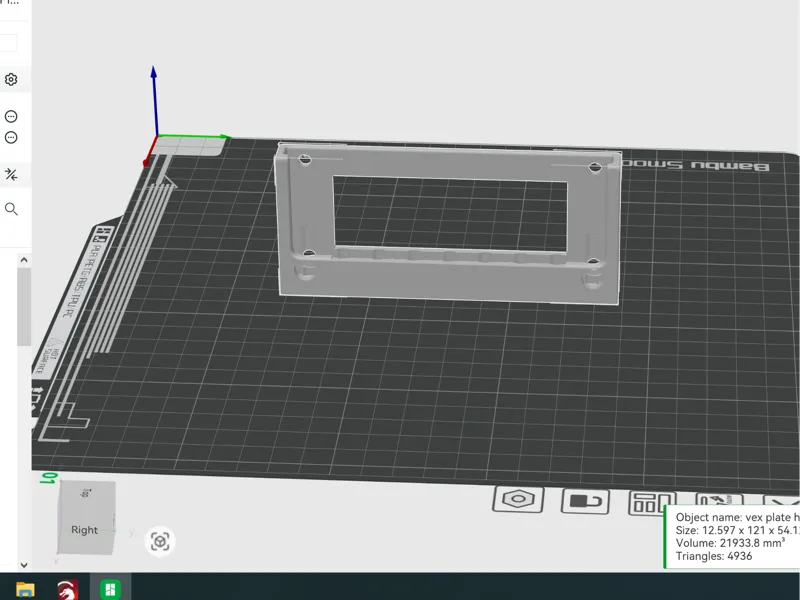Open the magnifier search icon in sidebar
800x600 pixels.
click(11, 209)
